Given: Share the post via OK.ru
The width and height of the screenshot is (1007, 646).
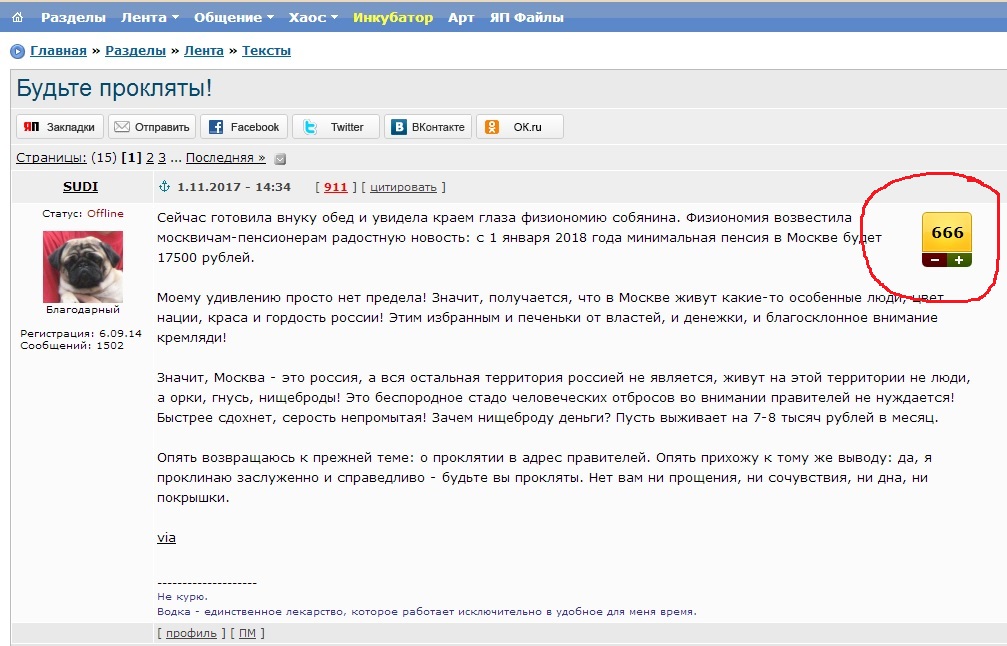Looking at the screenshot, I should (519, 127).
